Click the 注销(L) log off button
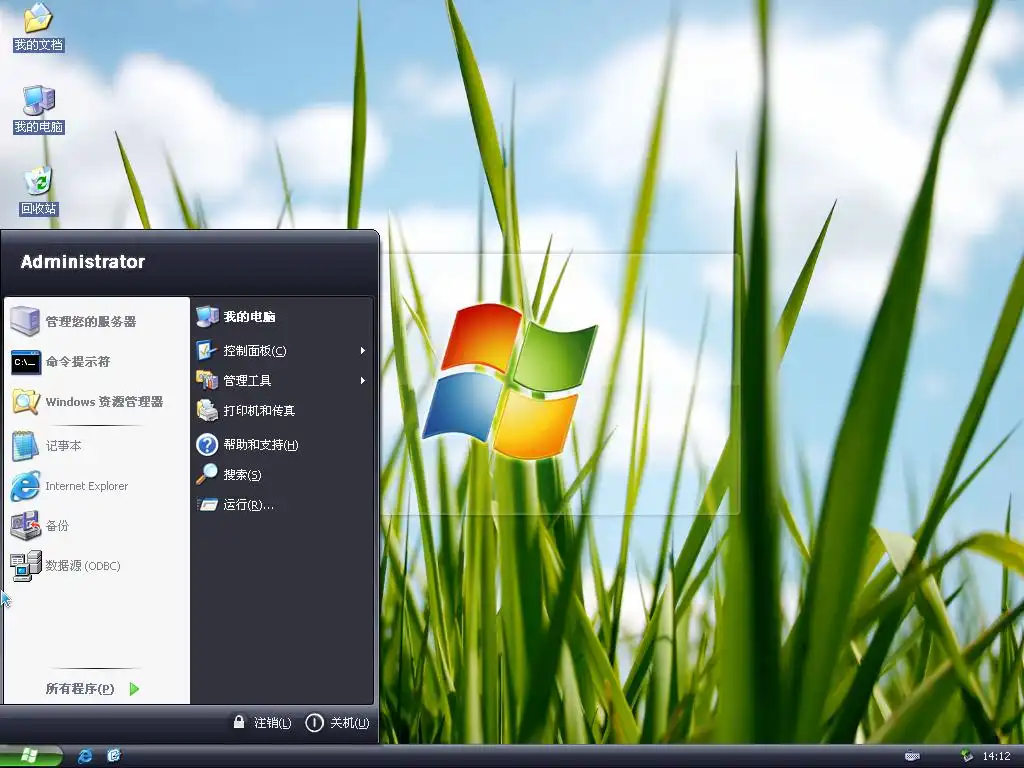Viewport: 1024px width, 768px height. click(263, 722)
